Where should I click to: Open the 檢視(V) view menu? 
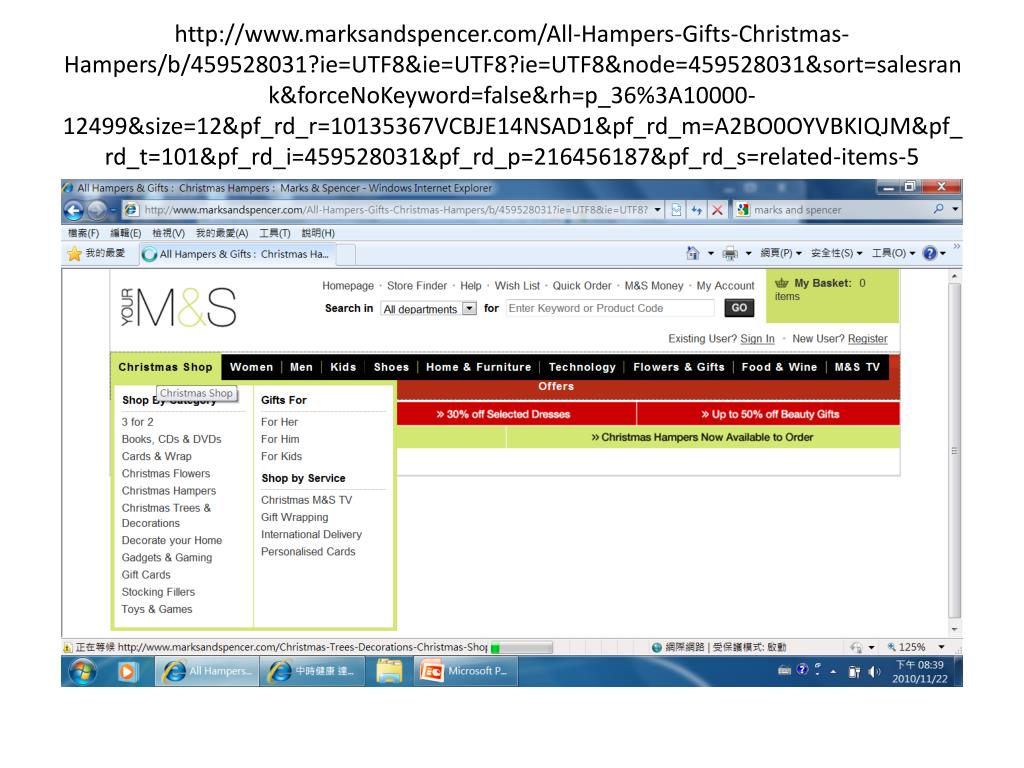(168, 233)
